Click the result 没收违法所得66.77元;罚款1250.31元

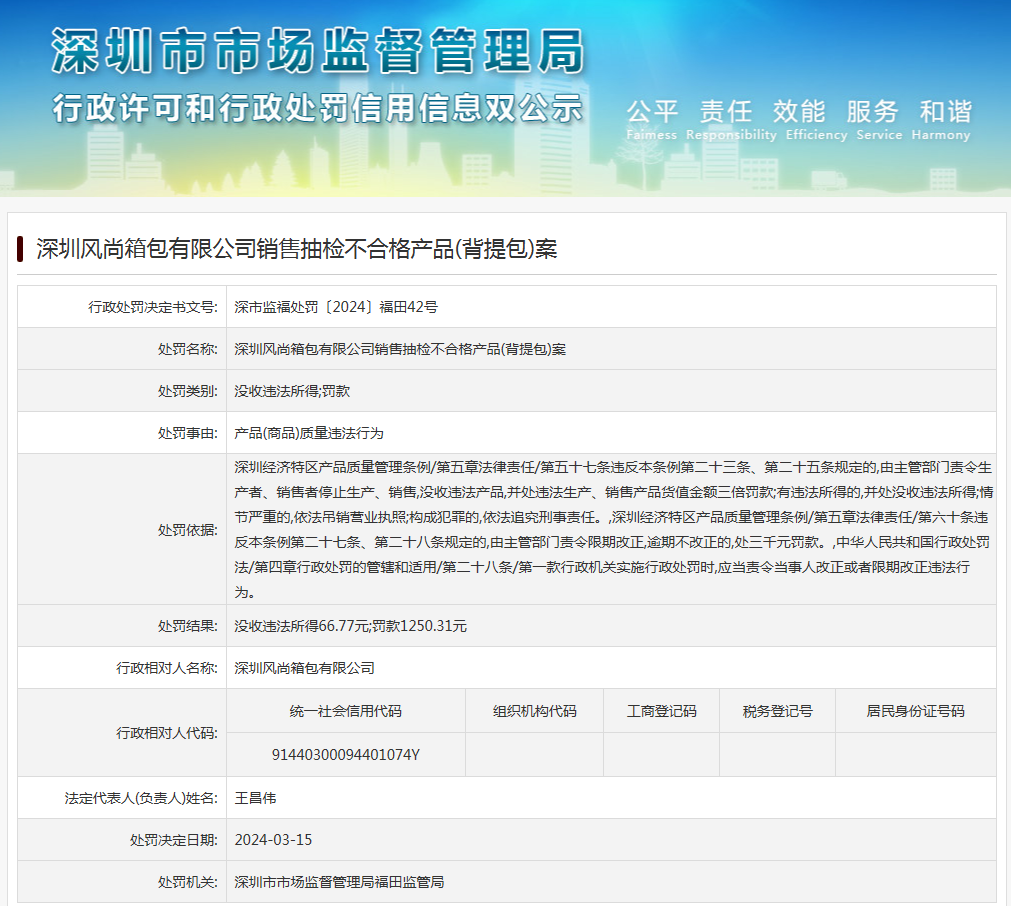351,625
